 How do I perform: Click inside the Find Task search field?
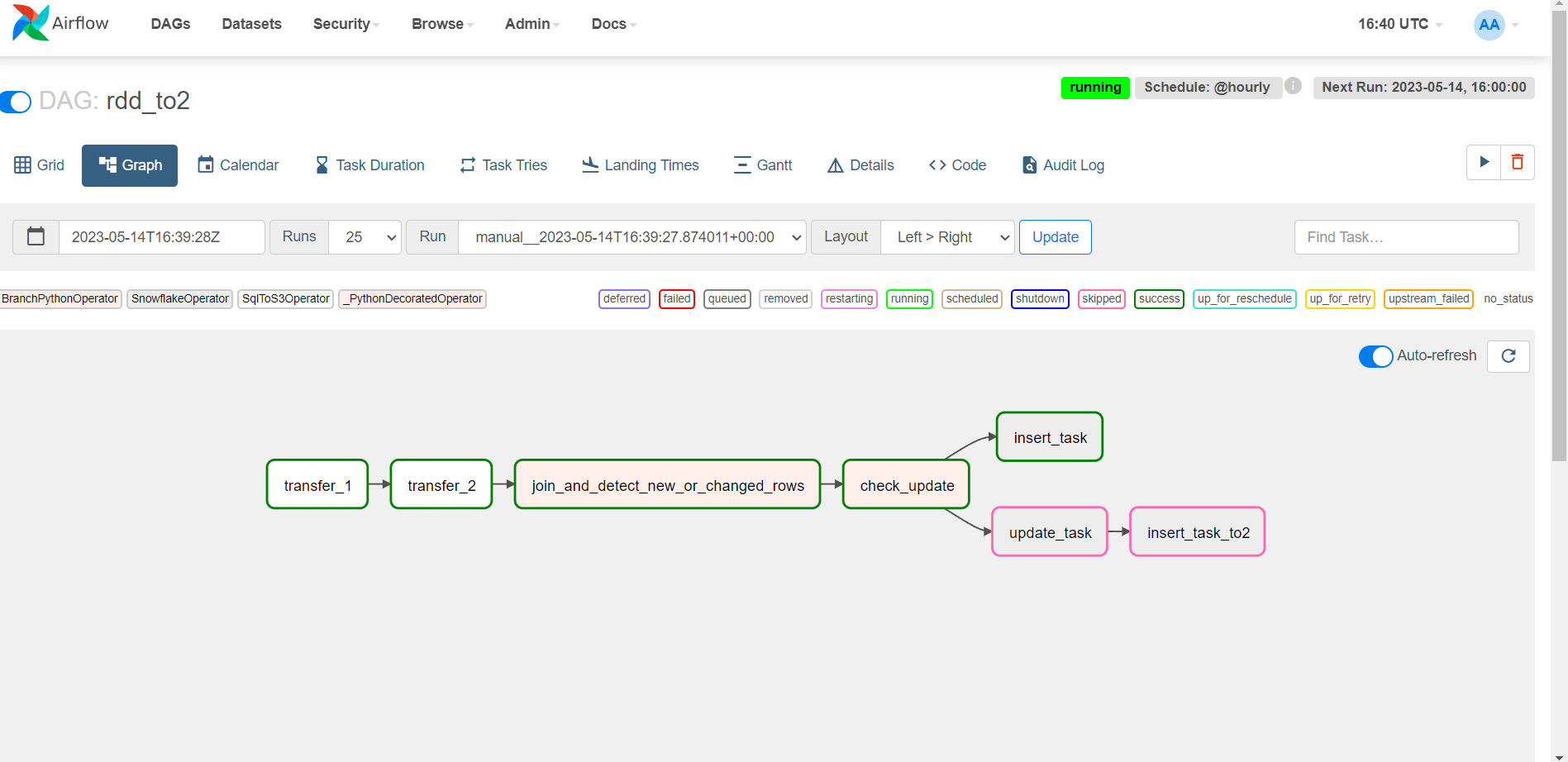coord(1406,237)
